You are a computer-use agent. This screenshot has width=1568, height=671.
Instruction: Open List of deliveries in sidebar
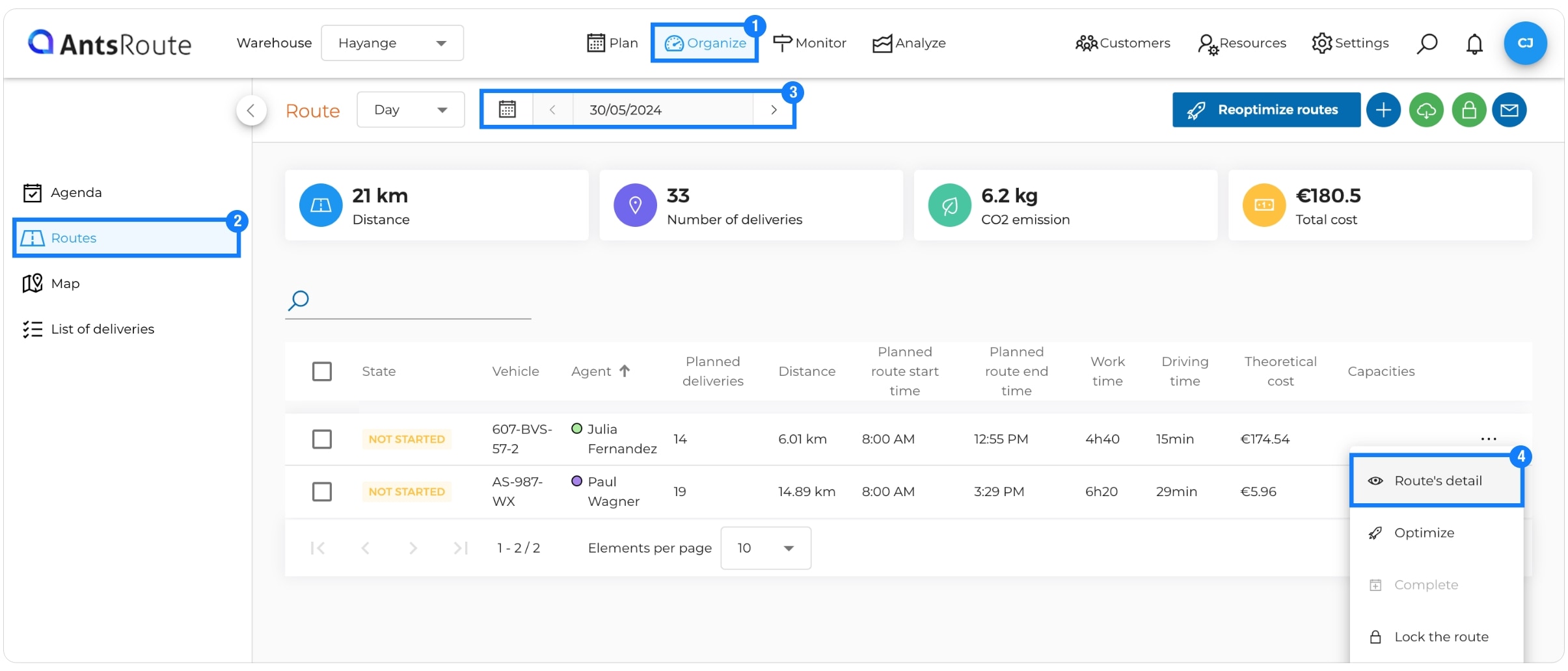[88, 329]
